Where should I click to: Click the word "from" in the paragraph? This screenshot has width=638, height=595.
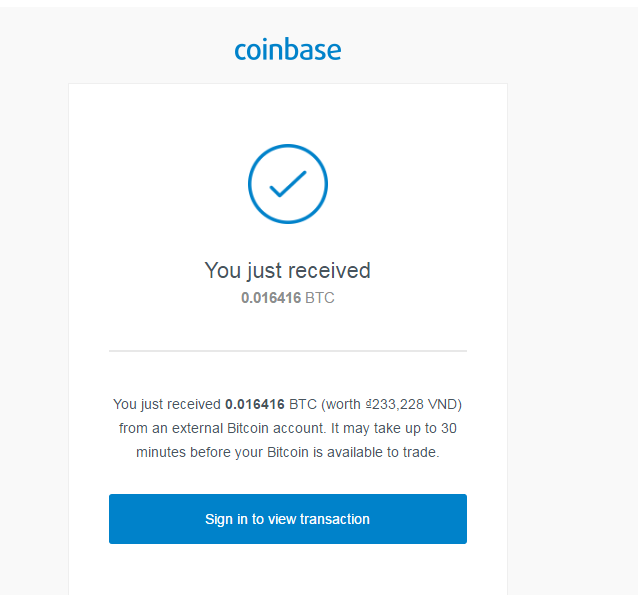[x=133, y=428]
